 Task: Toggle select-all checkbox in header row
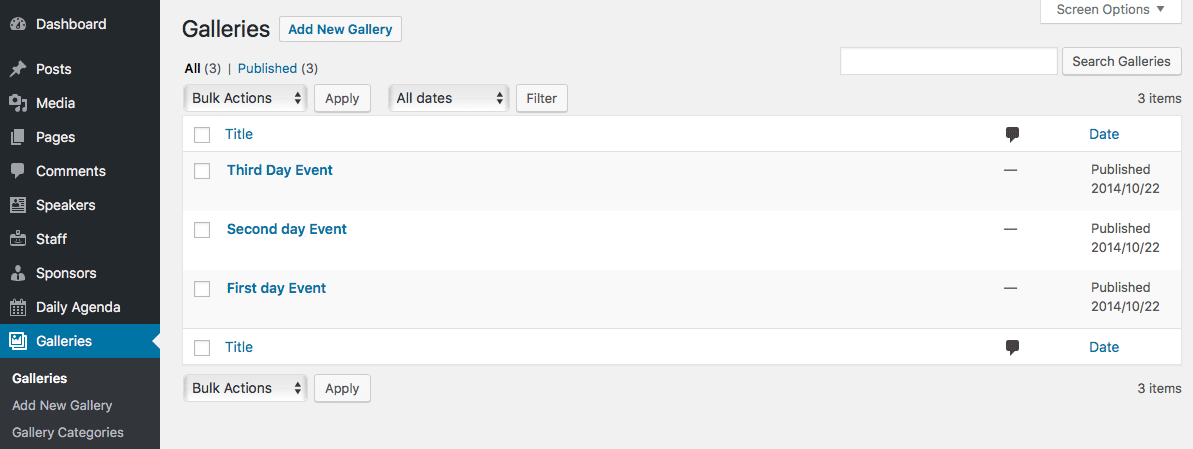(202, 135)
